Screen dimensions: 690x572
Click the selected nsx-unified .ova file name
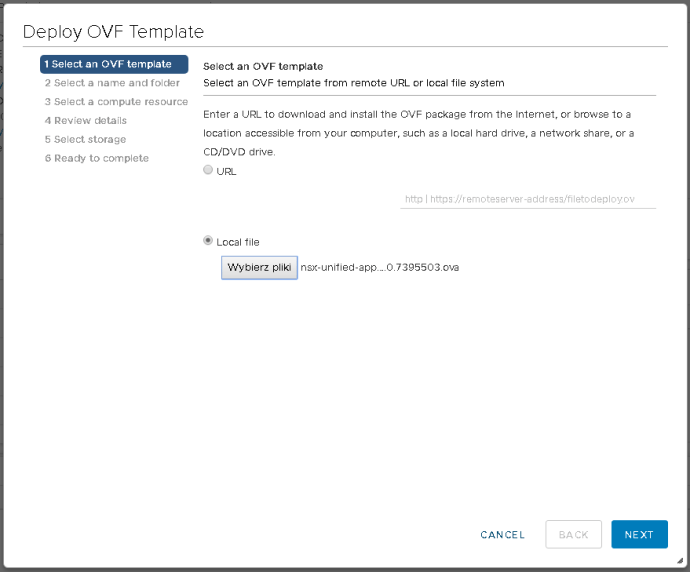click(379, 268)
